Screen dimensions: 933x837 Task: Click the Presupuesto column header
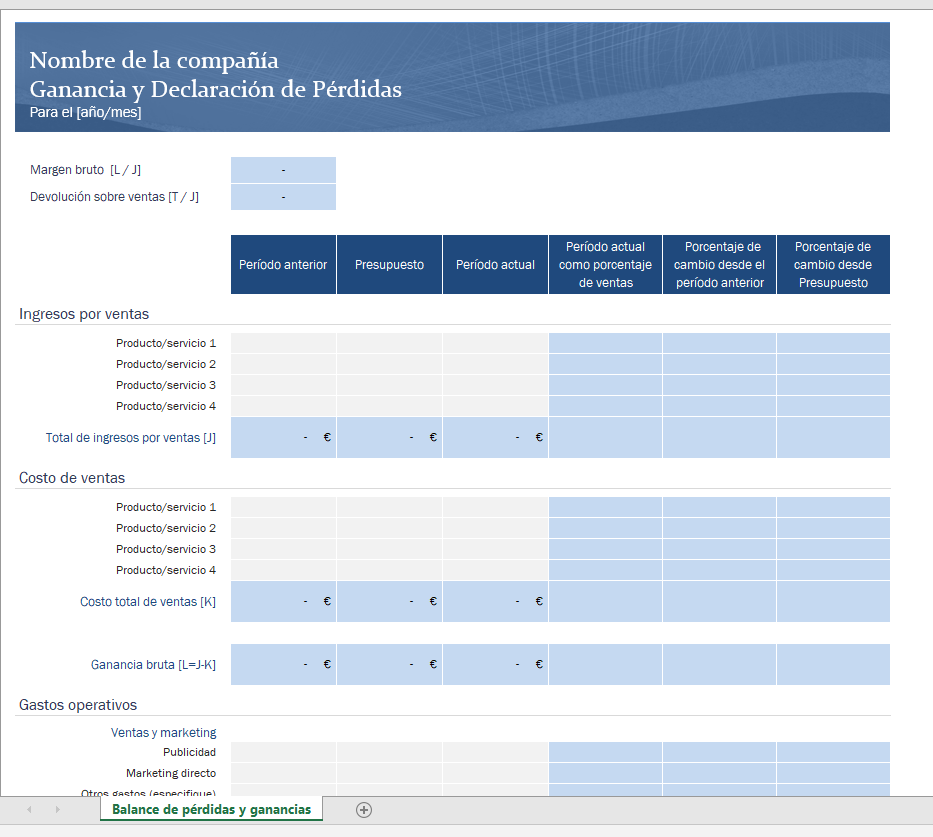[389, 264]
